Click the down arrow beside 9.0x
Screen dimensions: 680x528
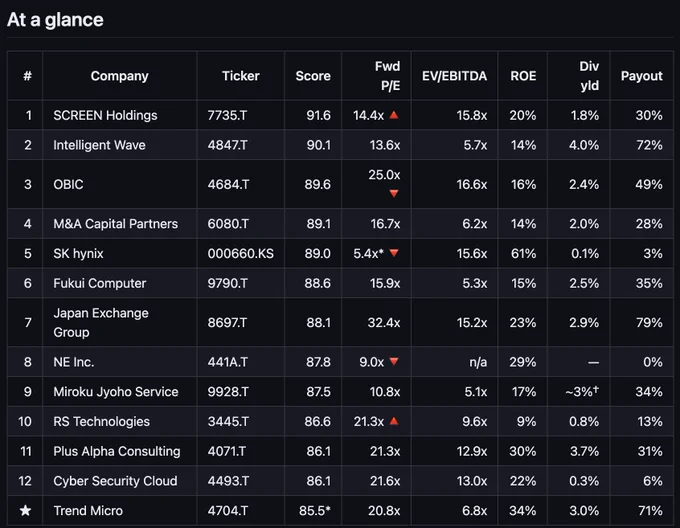tap(394, 361)
